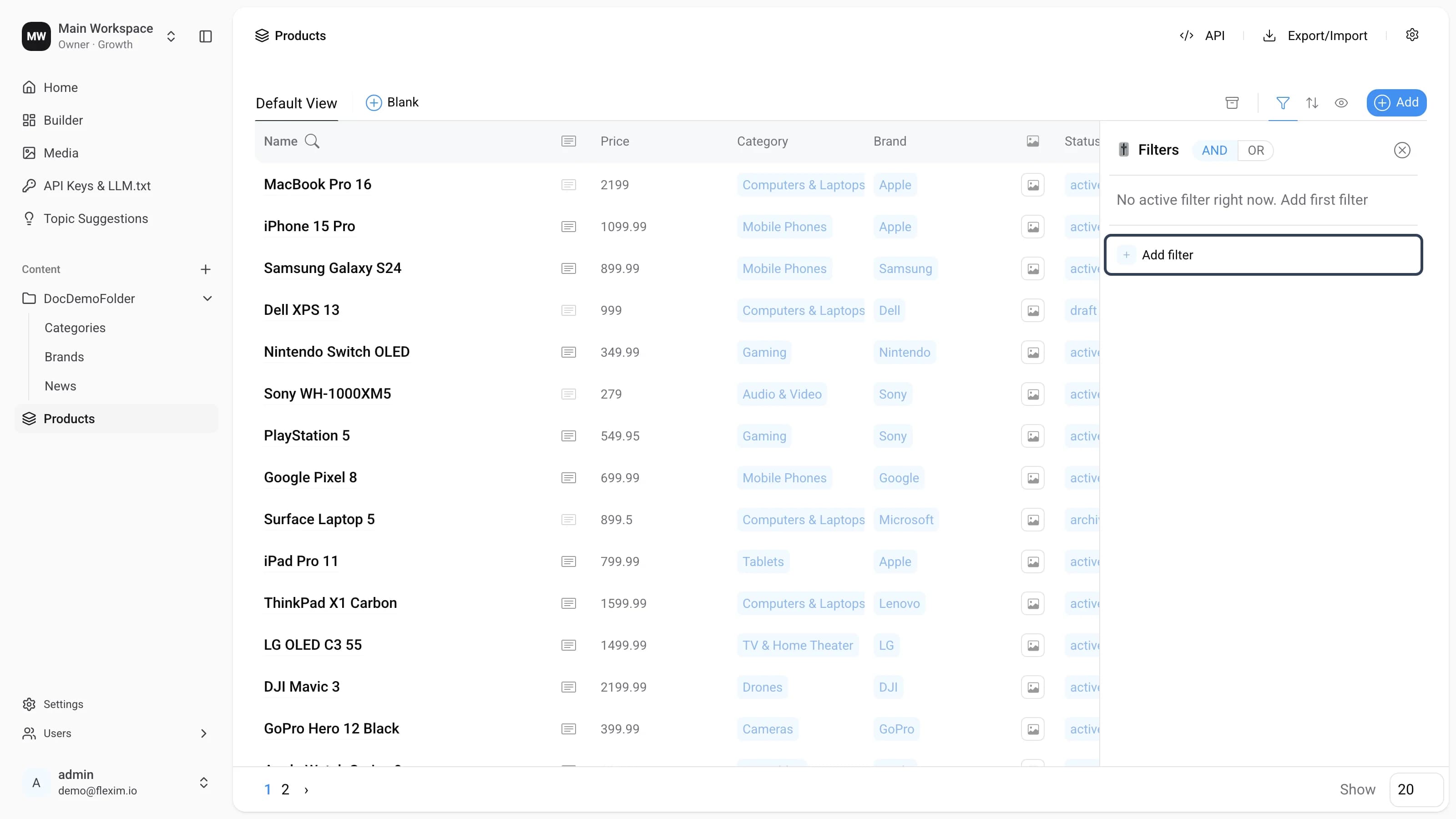
Task: Click the Category column header
Action: coord(763,142)
